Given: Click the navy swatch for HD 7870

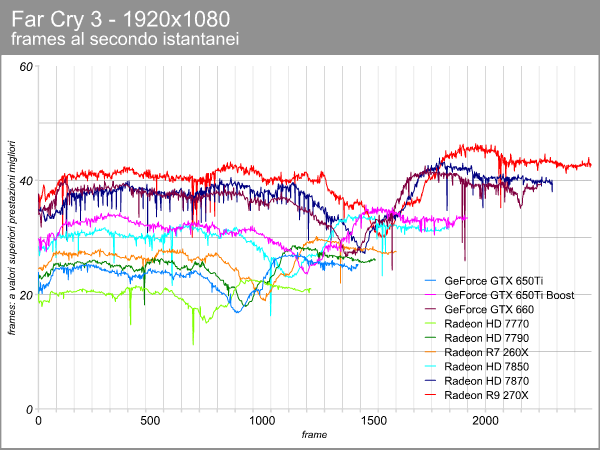Looking at the screenshot, I should click(x=430, y=381).
